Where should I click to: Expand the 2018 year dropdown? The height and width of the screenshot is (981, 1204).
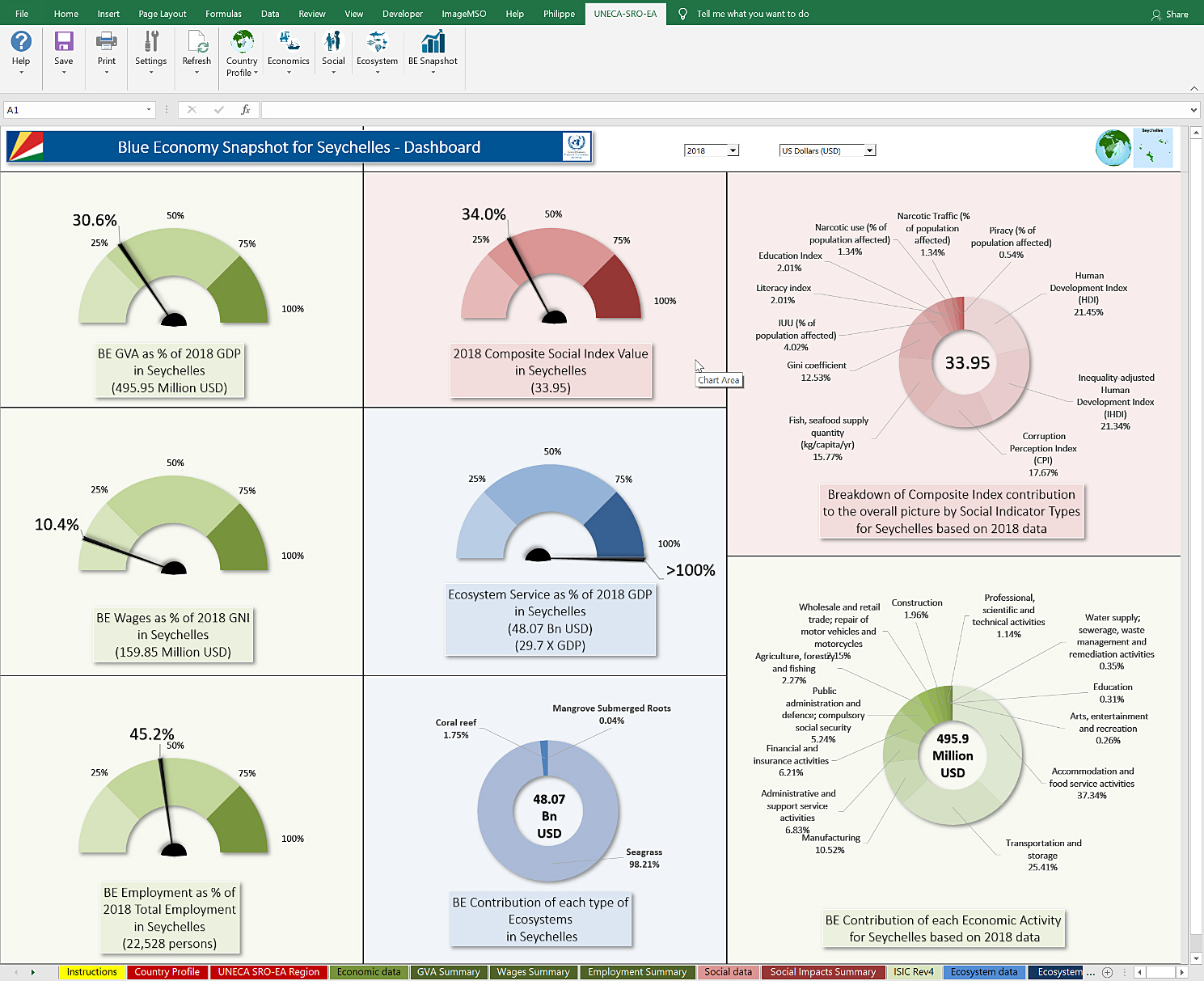733,150
